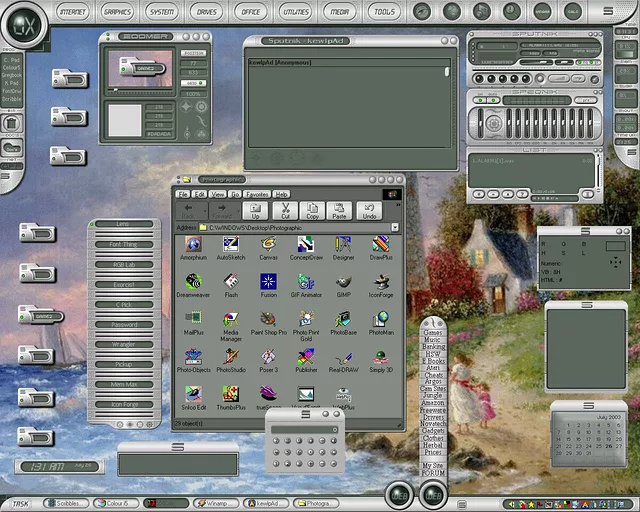Image resolution: width=640 pixels, height=512 pixels.
Task: Open the Poser 3 icon
Action: pos(268,357)
